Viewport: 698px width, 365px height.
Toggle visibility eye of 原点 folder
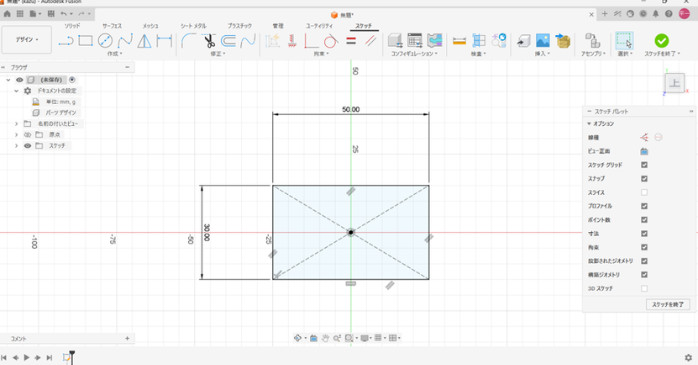[x=28, y=135]
